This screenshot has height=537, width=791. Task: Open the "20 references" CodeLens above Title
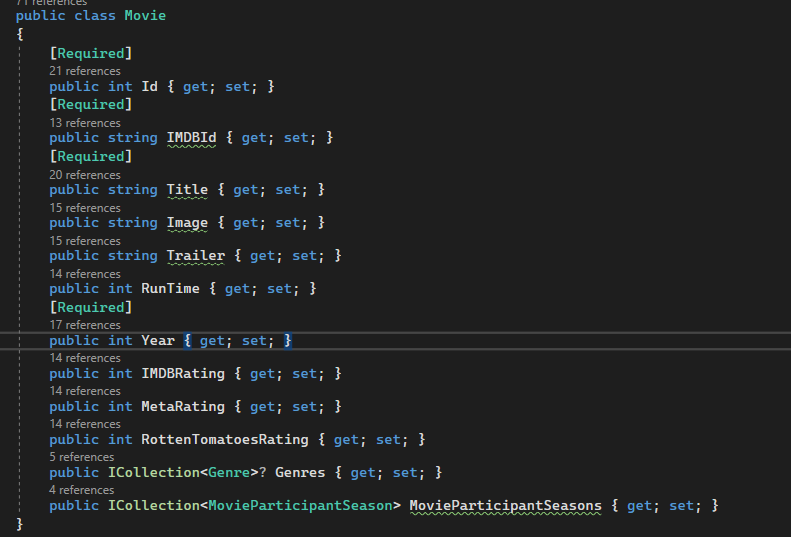pyautogui.click(x=85, y=175)
